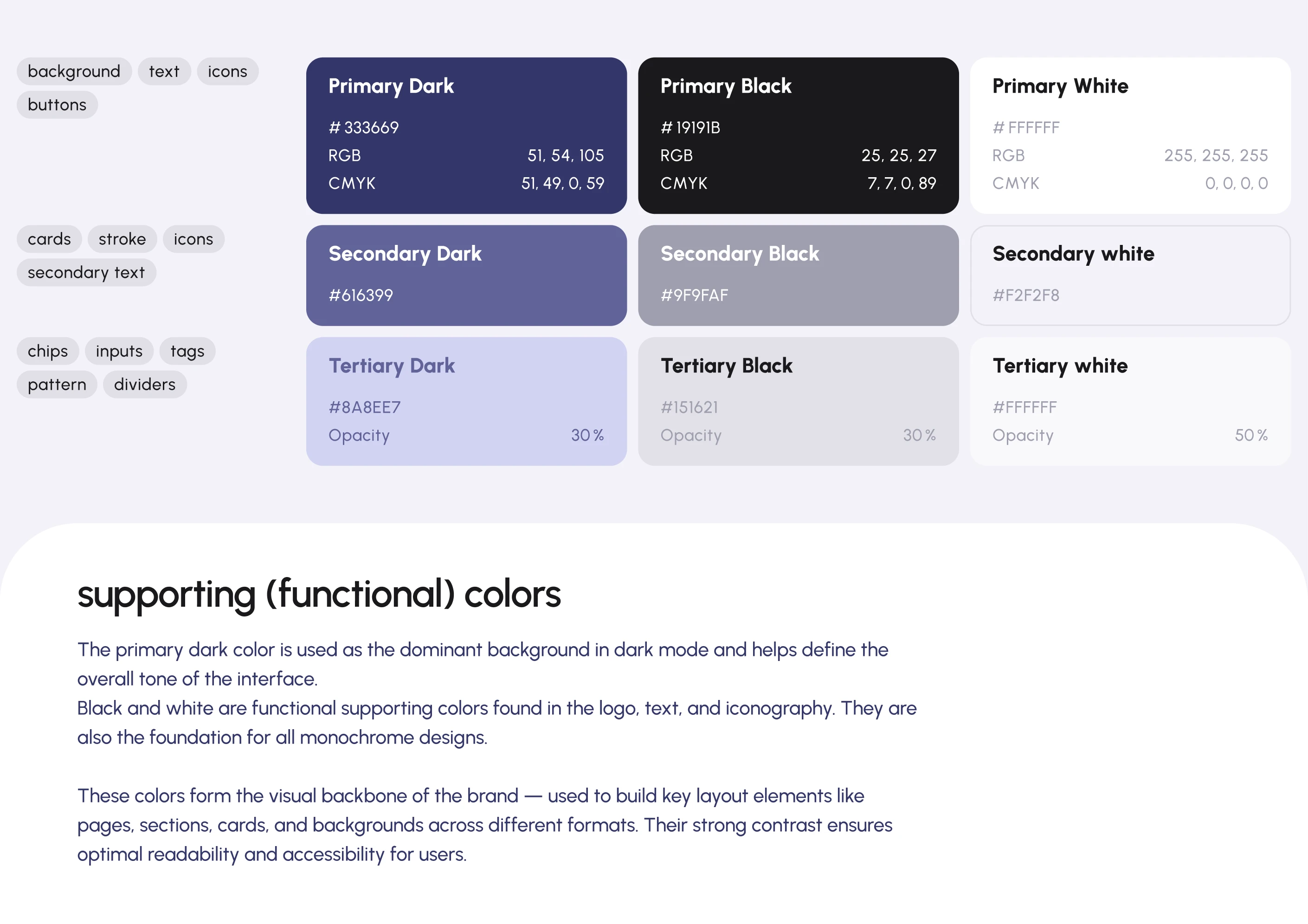
Task: Click the "buttons" tag chip
Action: point(57,105)
